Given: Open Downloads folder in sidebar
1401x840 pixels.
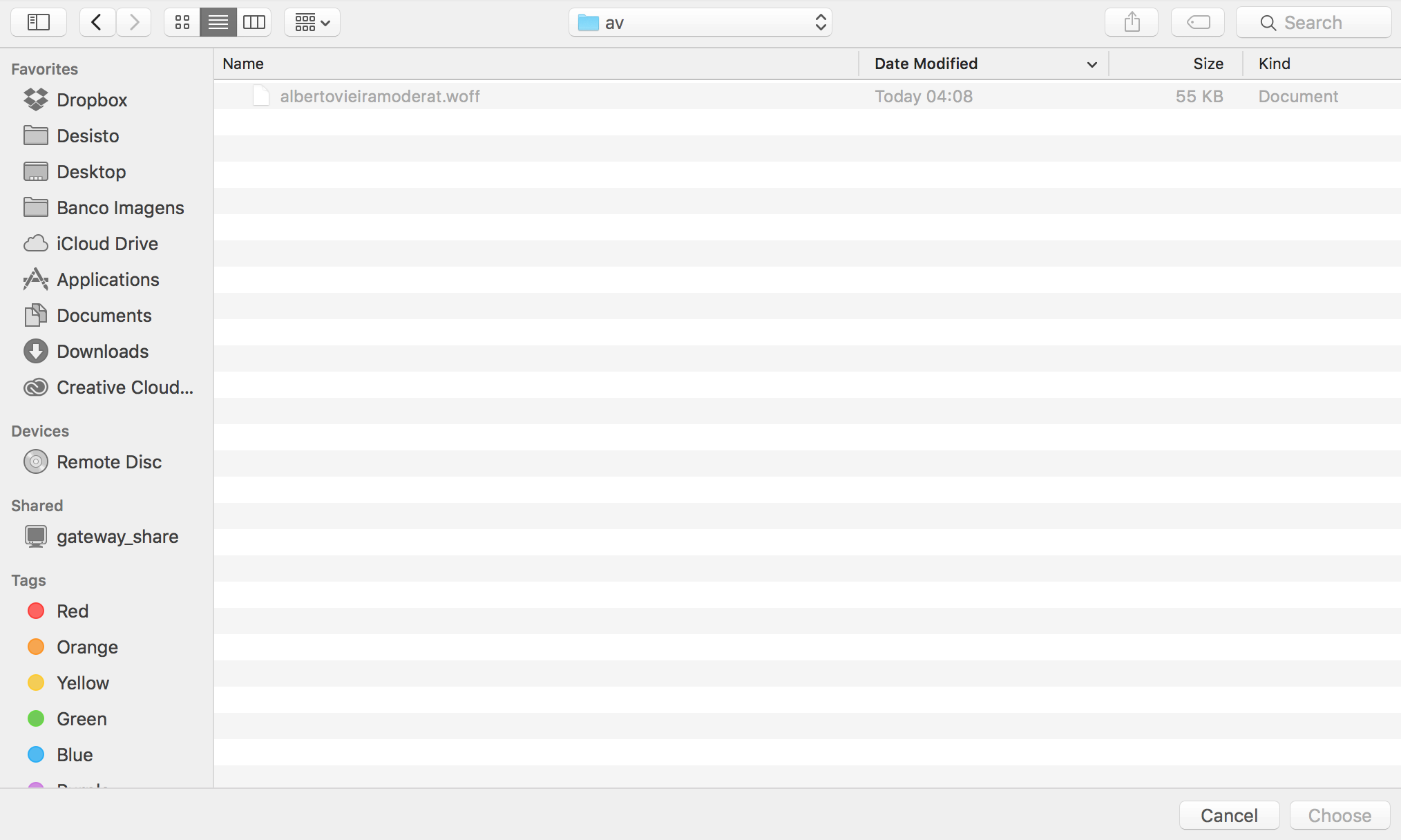Looking at the screenshot, I should click(102, 352).
